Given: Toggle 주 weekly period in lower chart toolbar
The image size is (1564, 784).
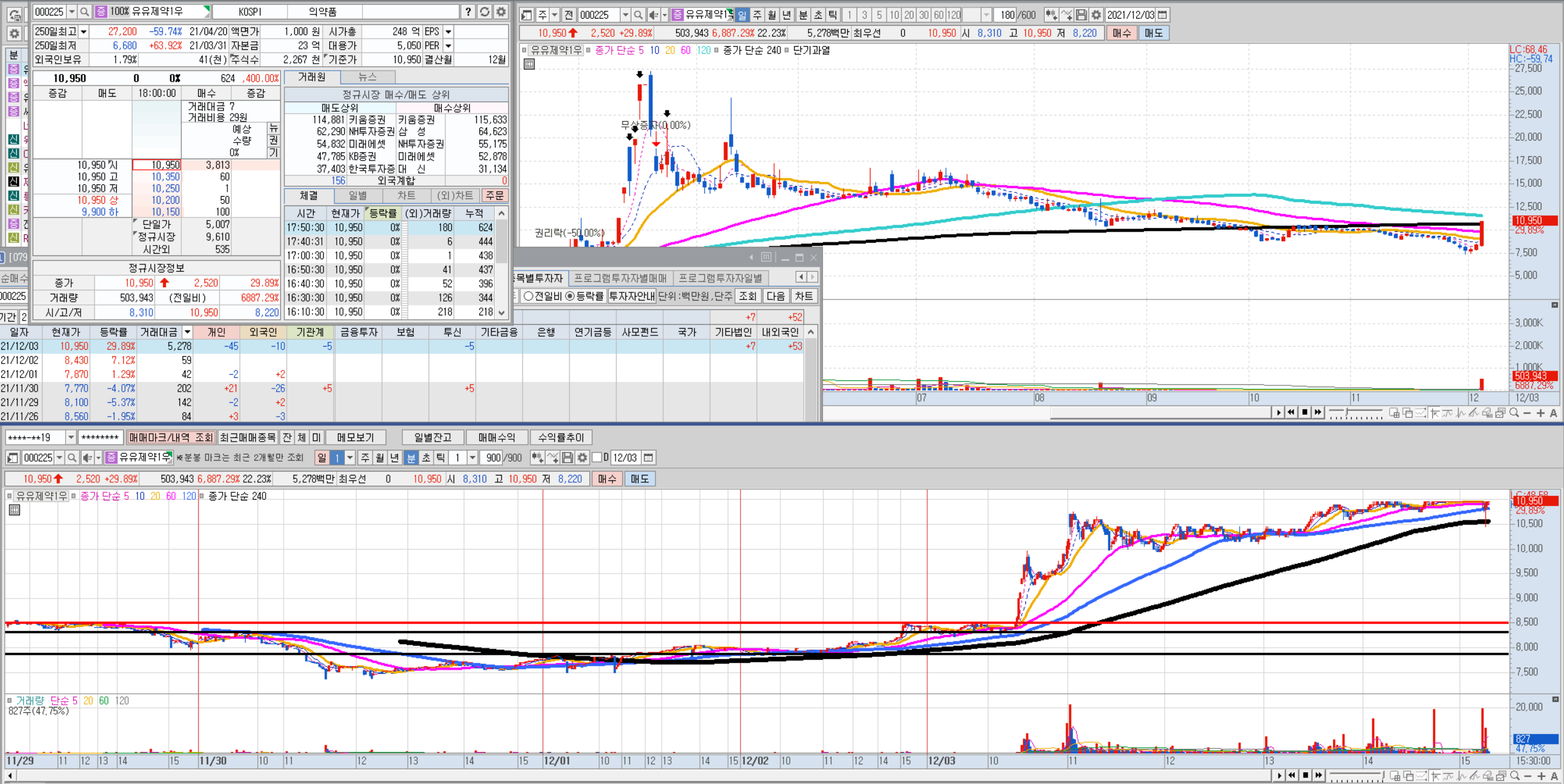Looking at the screenshot, I should pyautogui.click(x=365, y=458).
